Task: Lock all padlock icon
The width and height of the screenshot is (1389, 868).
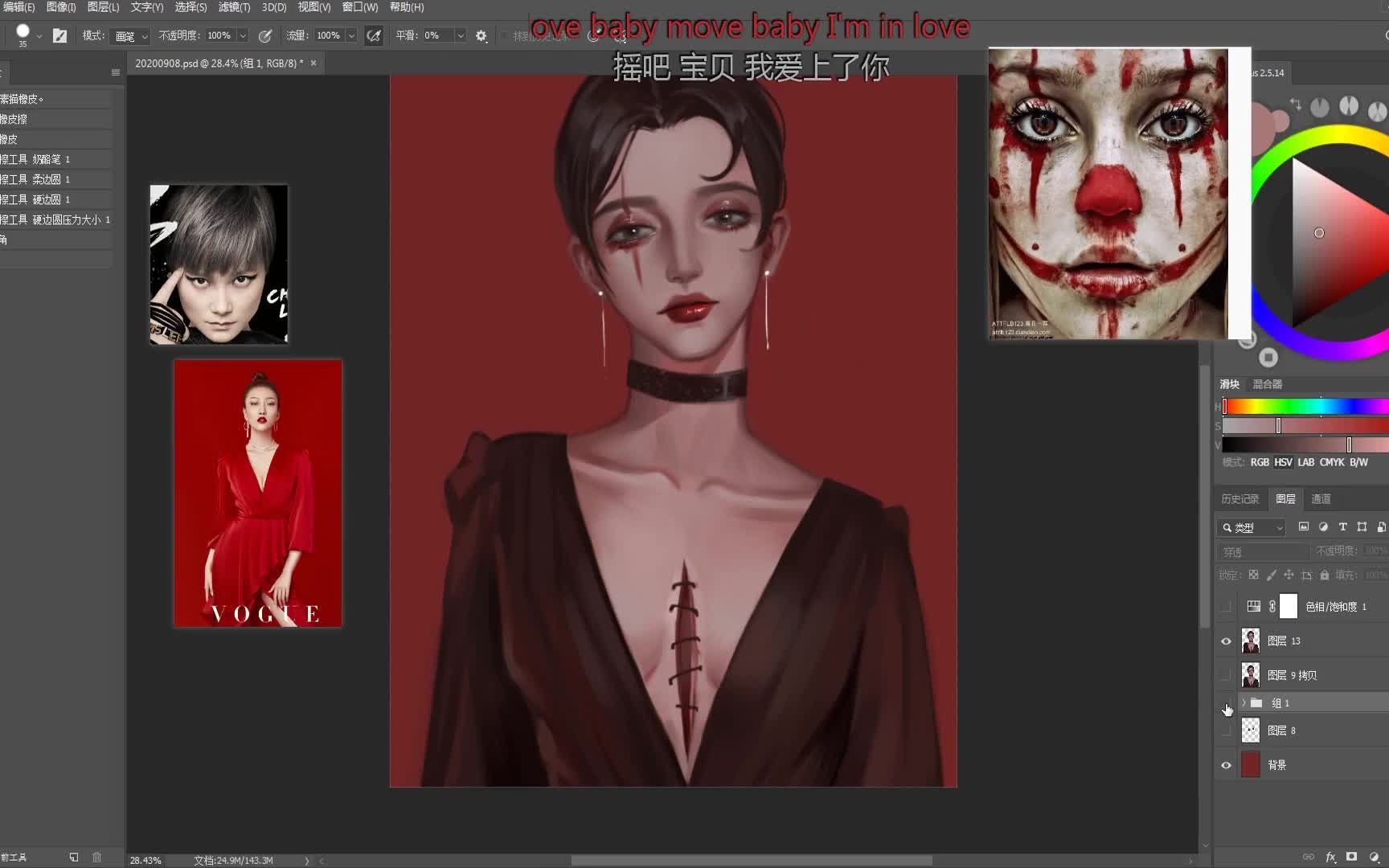Action: pyautogui.click(x=1325, y=575)
